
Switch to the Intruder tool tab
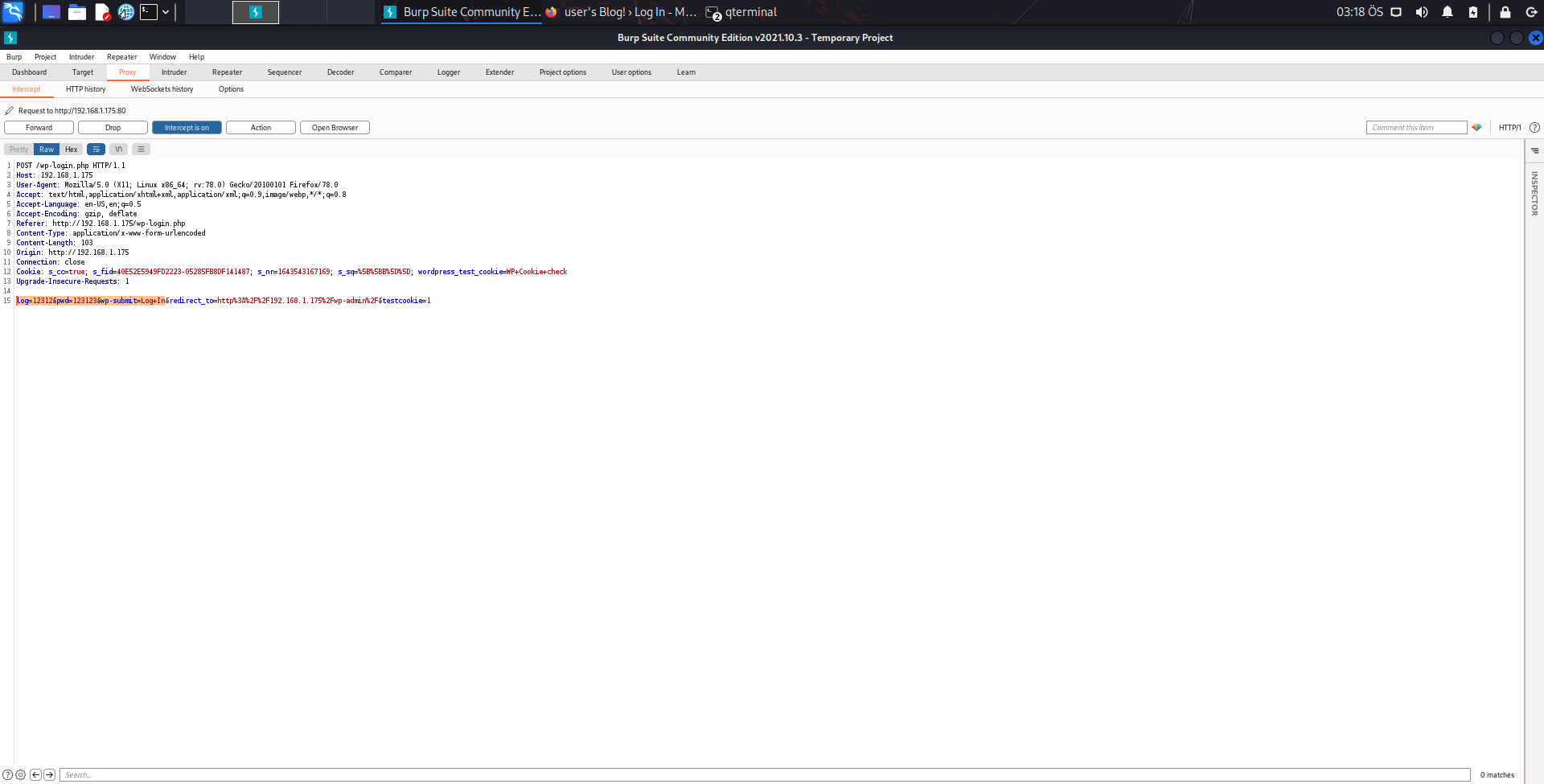point(174,72)
